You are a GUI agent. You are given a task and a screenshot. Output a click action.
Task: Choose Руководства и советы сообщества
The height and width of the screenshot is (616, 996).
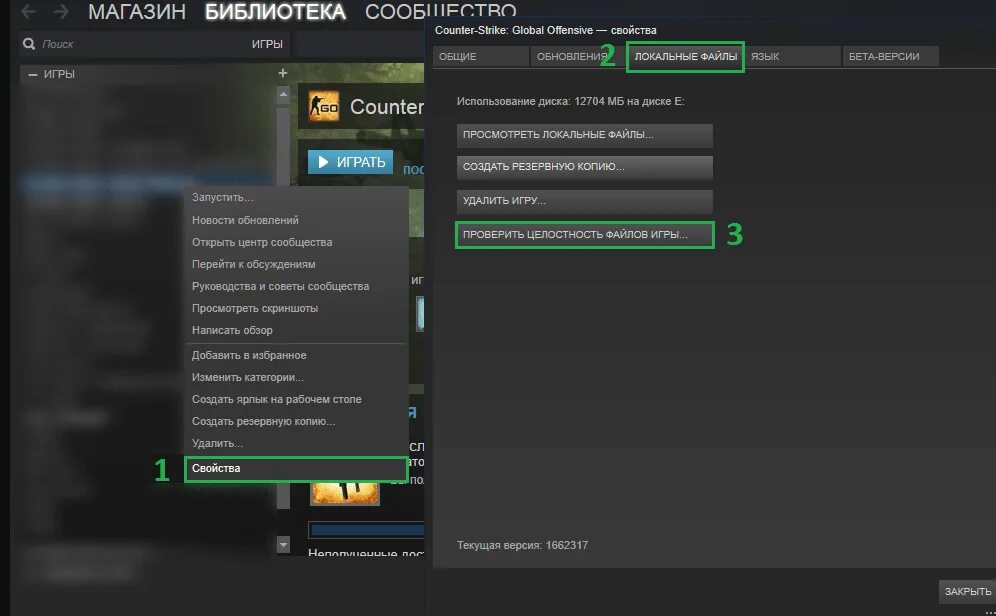[x=296, y=286]
